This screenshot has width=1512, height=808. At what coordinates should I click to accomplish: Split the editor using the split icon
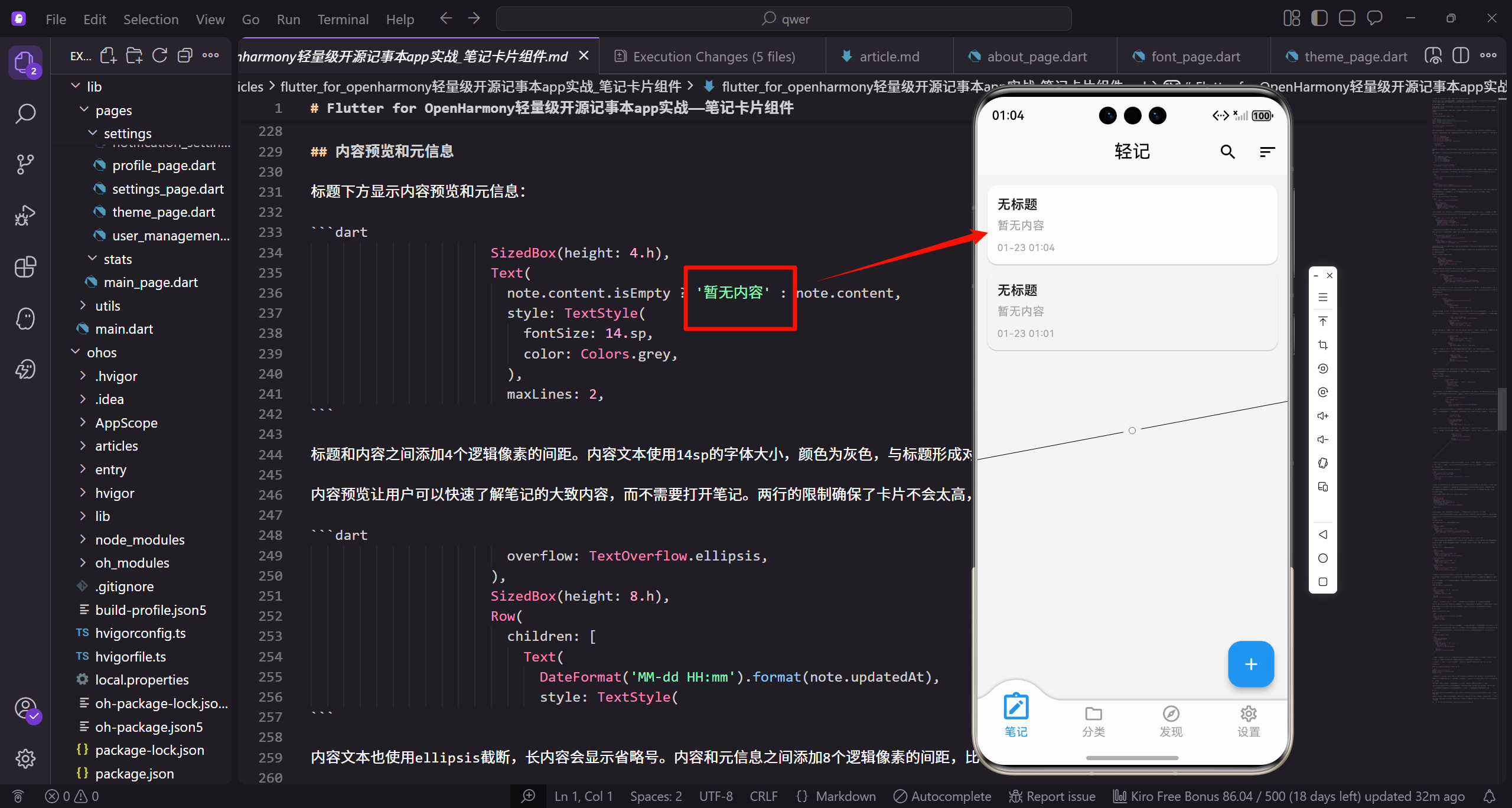tap(1461, 55)
